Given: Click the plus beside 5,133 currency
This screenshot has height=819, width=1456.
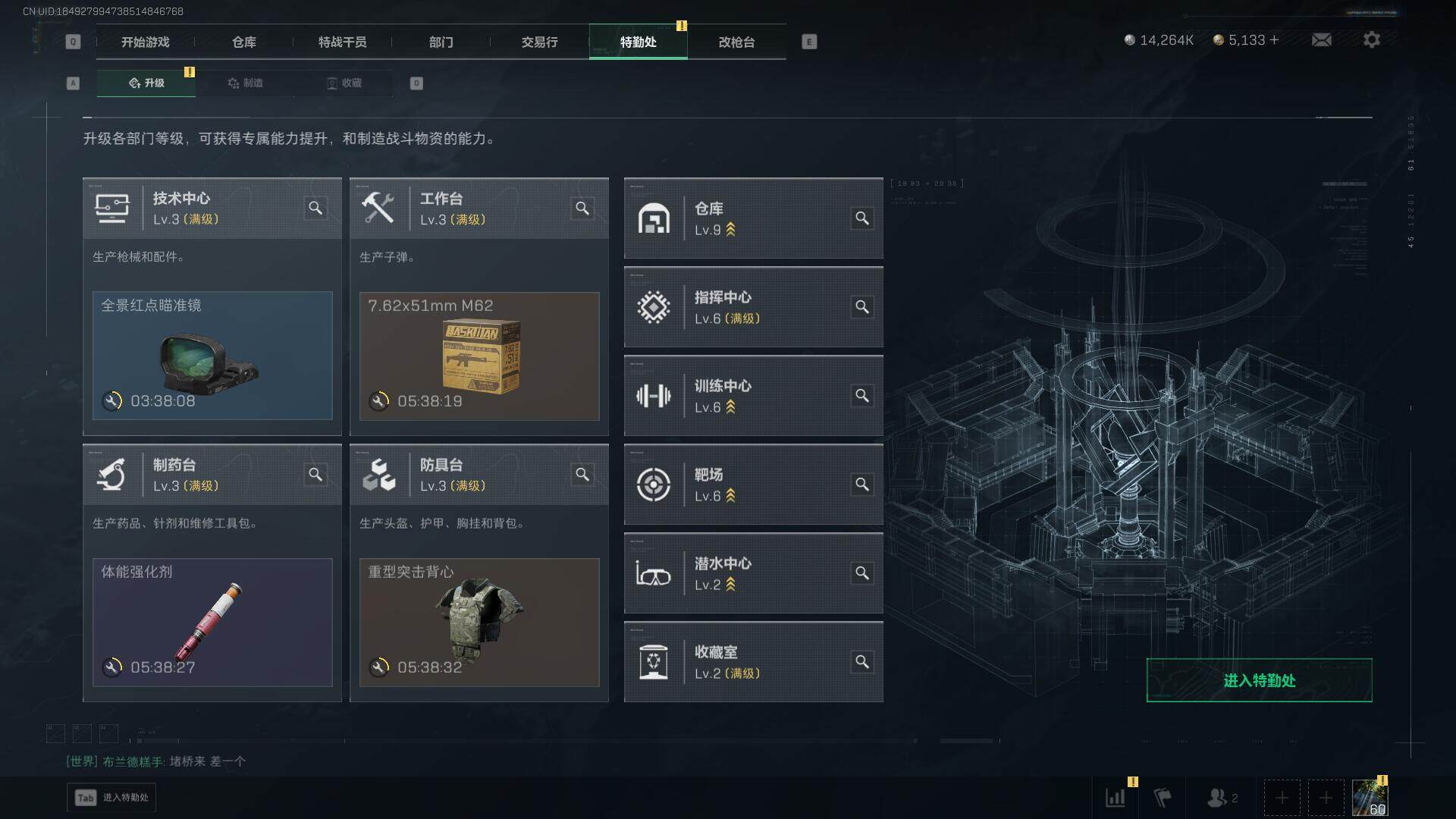Looking at the screenshot, I should (x=1274, y=40).
